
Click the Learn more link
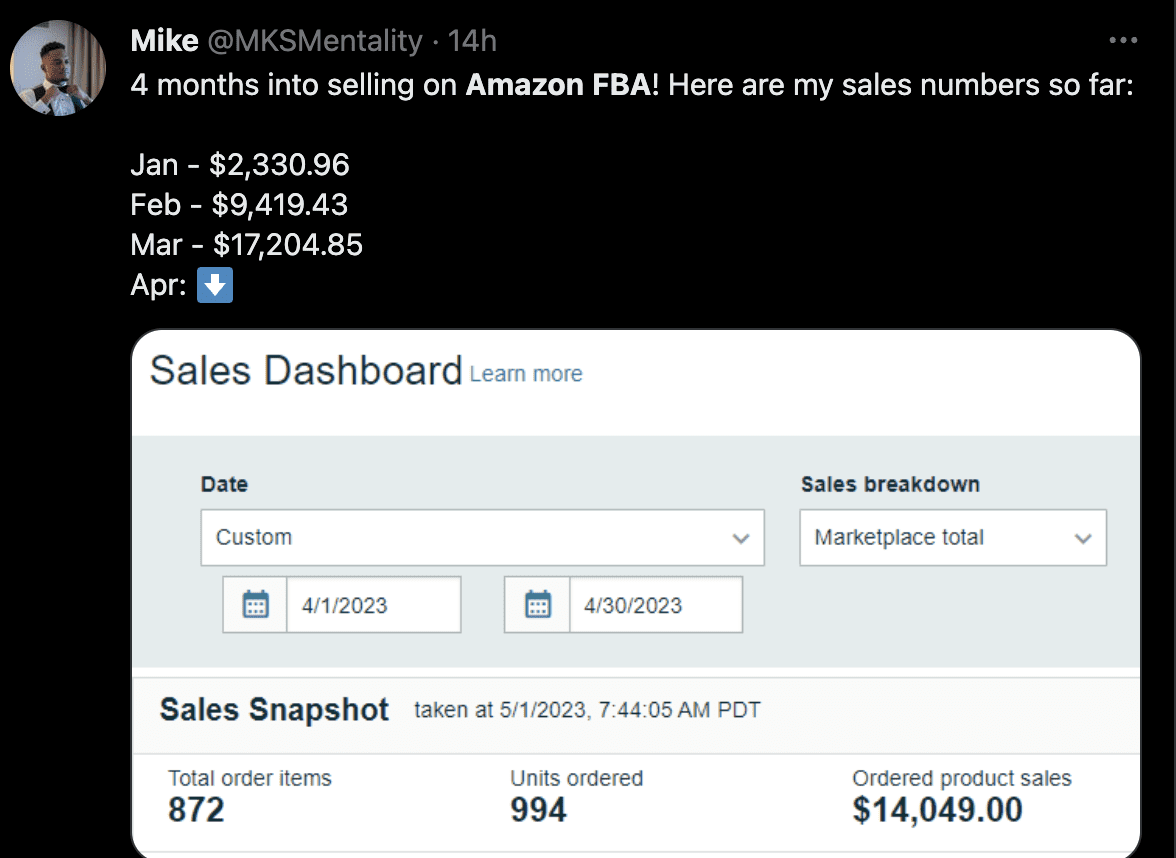526,374
